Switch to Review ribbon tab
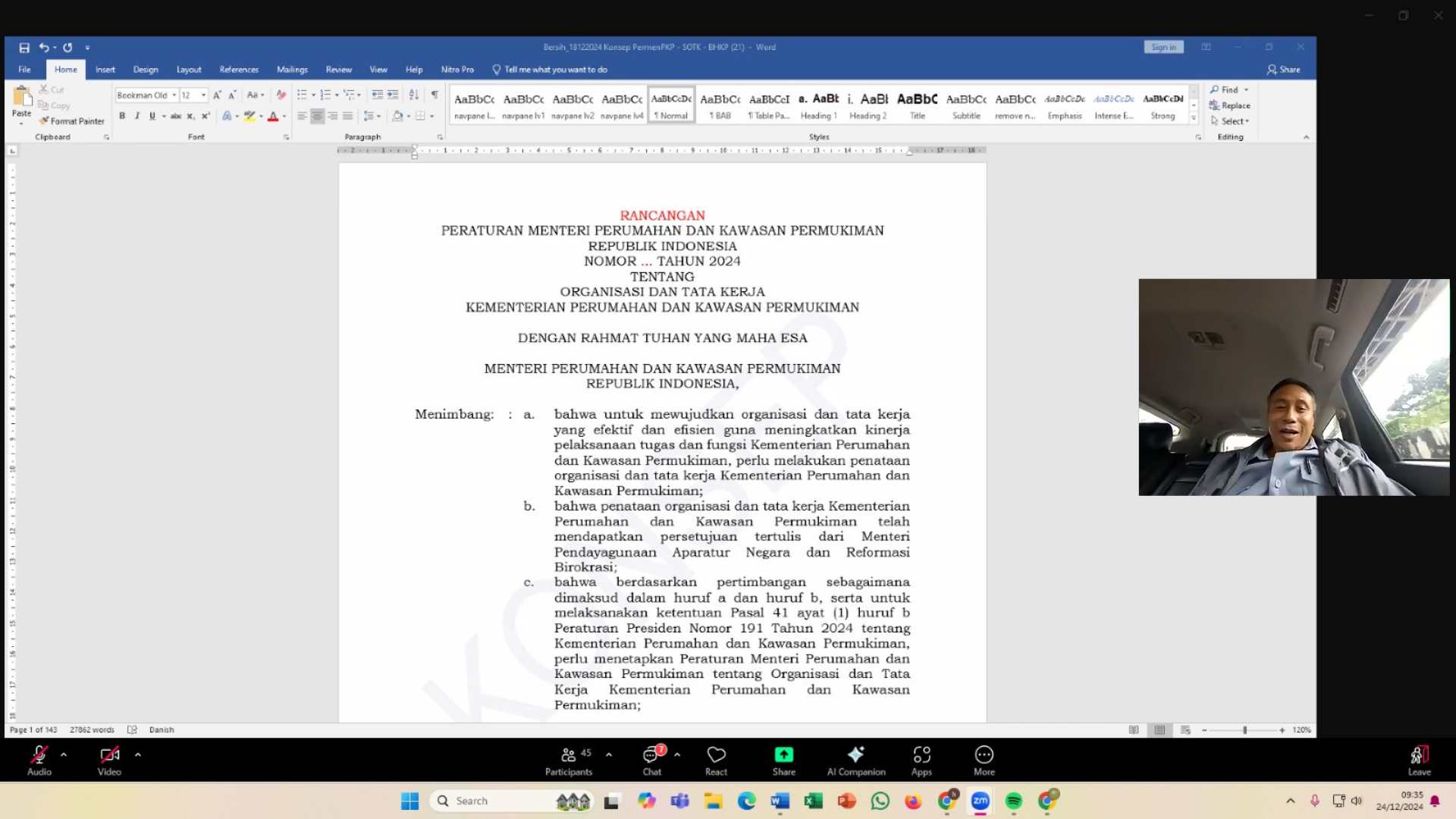Viewport: 1456px width, 819px height. [339, 70]
